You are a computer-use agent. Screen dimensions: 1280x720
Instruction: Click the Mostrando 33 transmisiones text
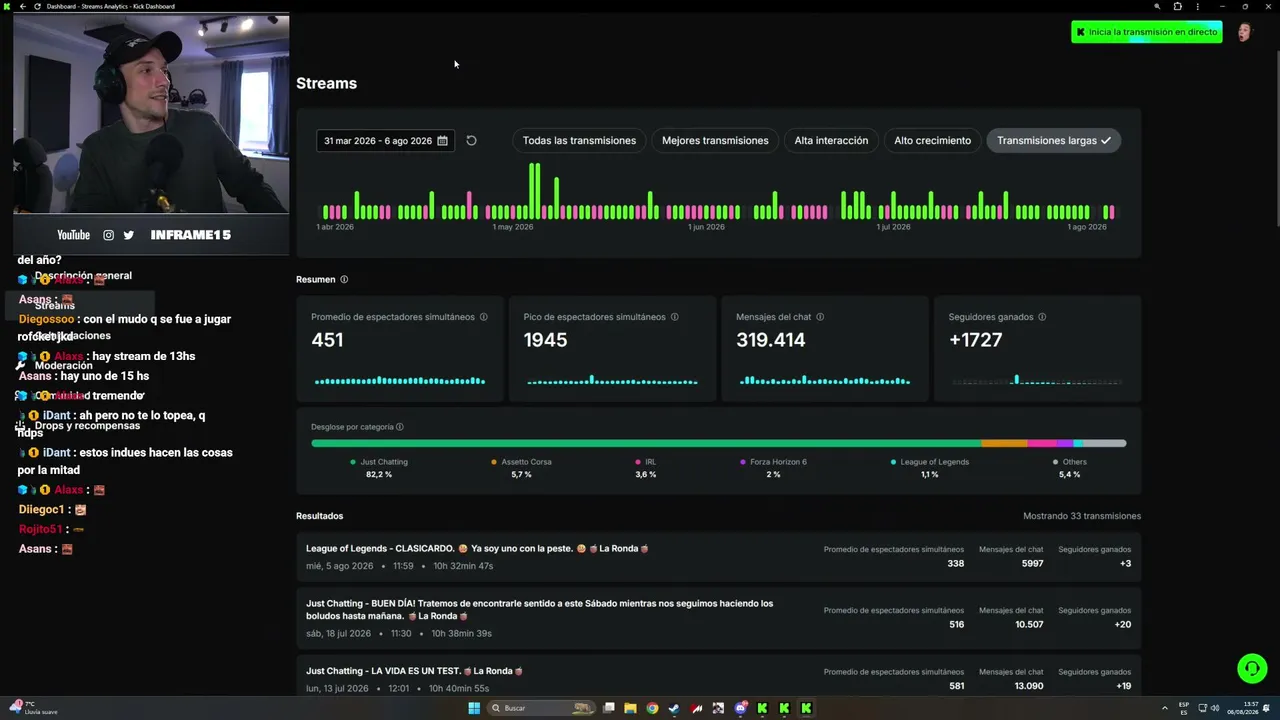[x=1082, y=516]
